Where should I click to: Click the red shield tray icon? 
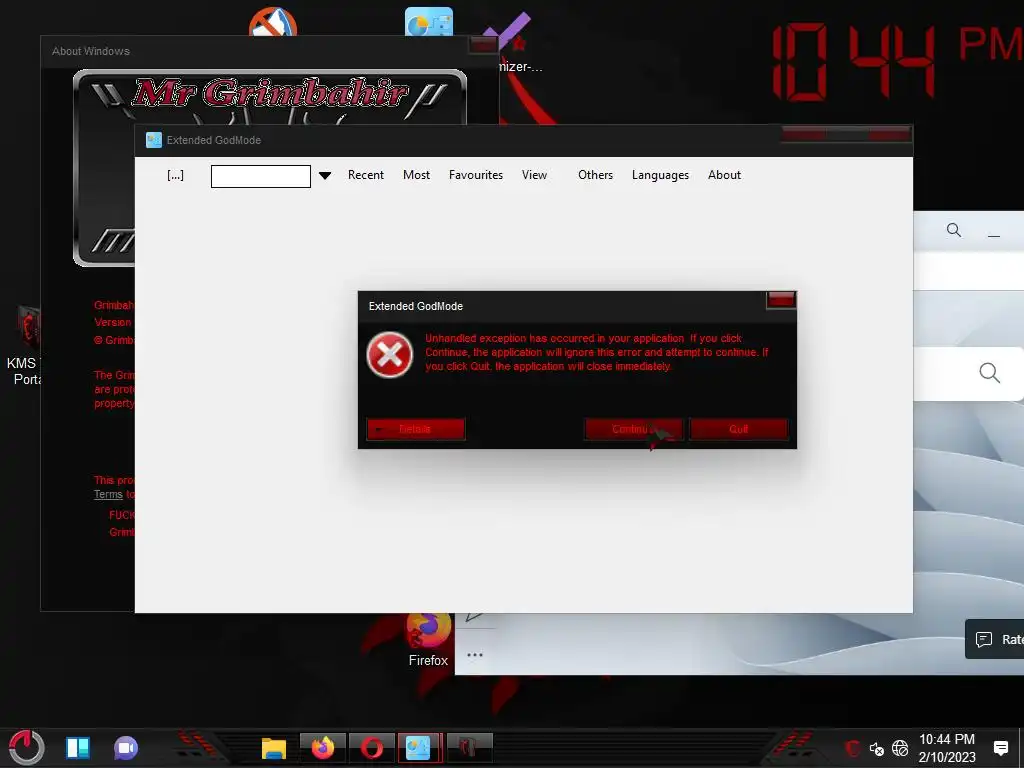[x=852, y=748]
